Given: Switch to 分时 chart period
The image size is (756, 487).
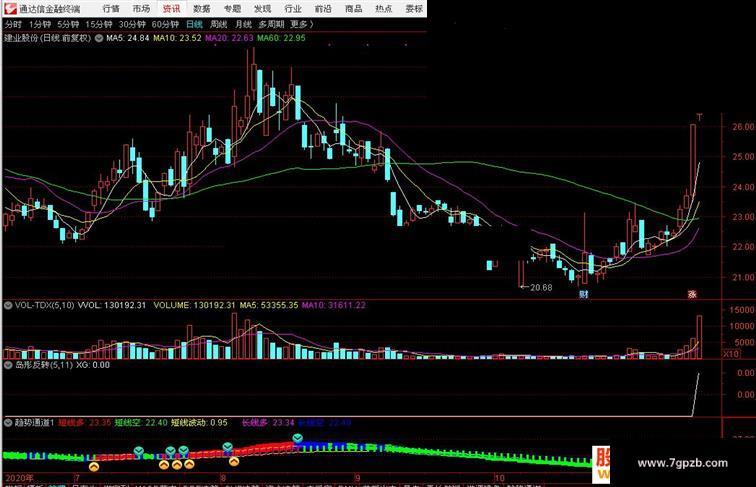Looking at the screenshot, I should [x=13, y=24].
